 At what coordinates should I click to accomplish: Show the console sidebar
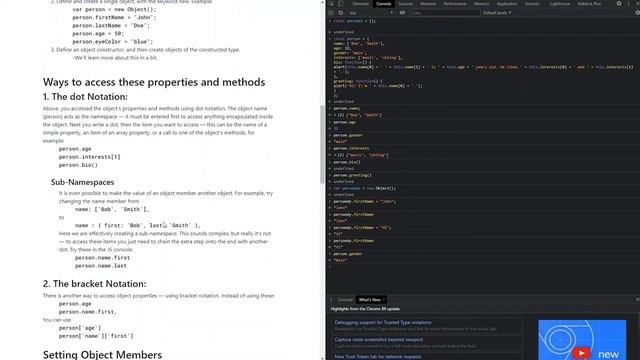click(331, 13)
